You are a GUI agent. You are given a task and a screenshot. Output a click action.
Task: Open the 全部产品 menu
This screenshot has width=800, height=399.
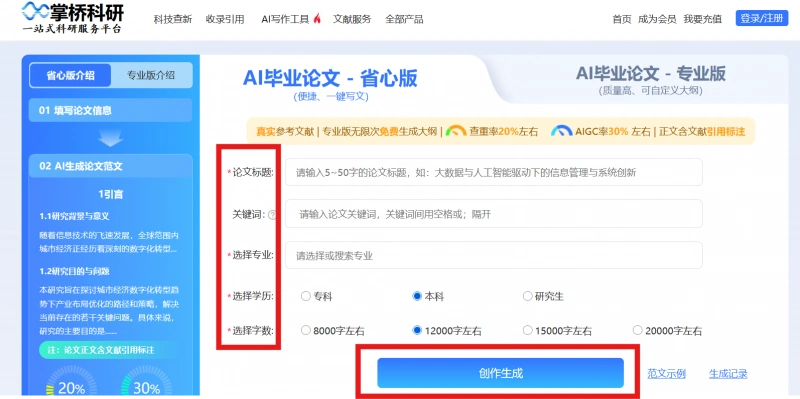[404, 19]
